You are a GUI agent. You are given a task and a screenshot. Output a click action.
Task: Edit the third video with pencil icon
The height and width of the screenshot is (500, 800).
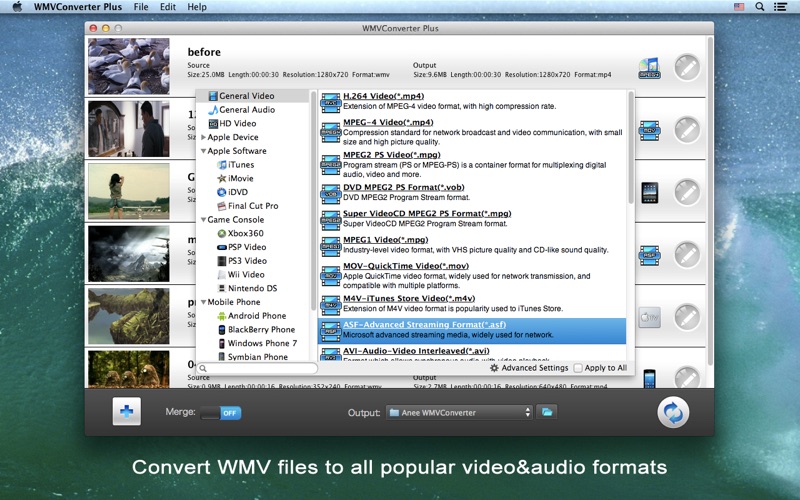[687, 192]
